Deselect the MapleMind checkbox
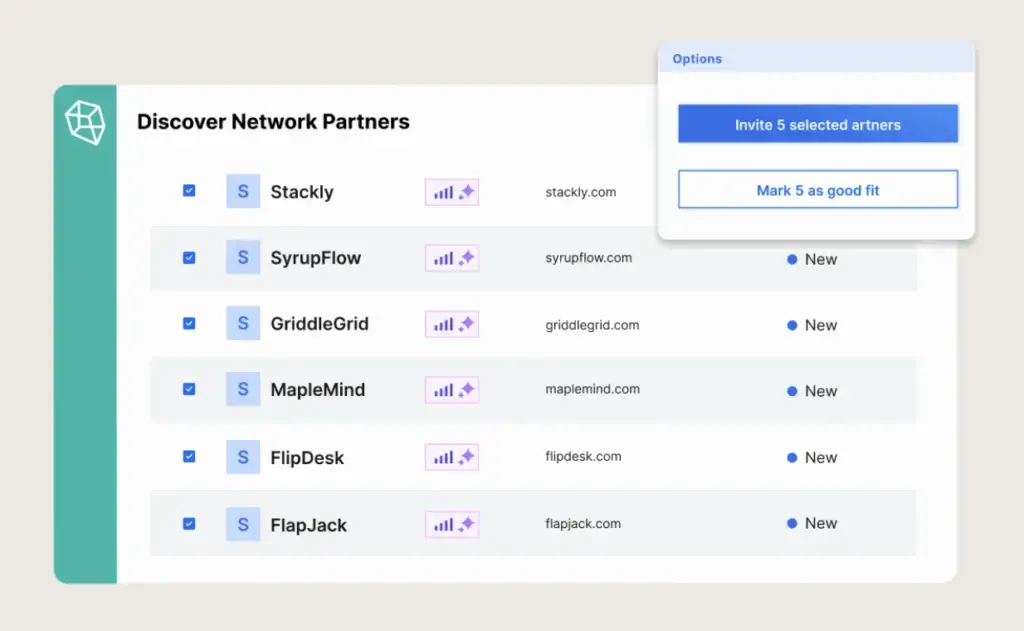 (189, 389)
